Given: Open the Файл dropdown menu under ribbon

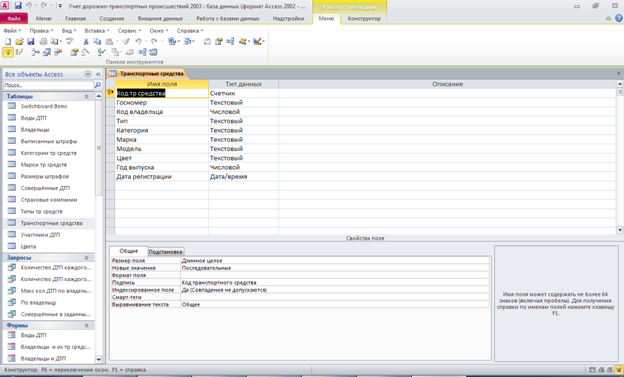Looking at the screenshot, I should [x=12, y=31].
